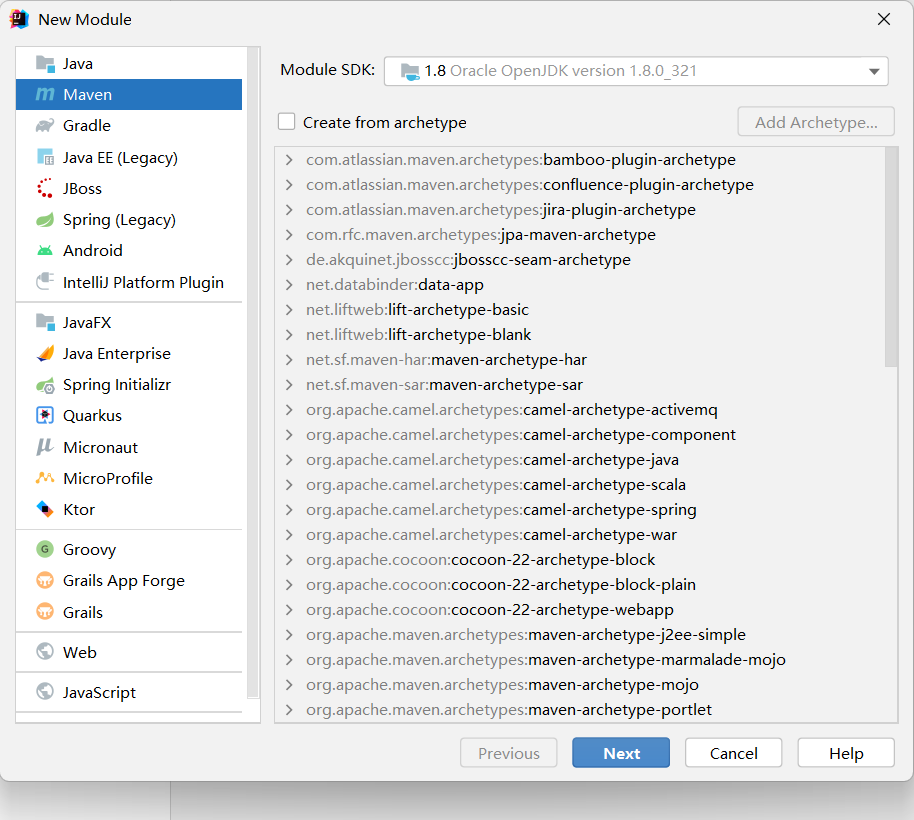Click the Grails orange icon
Viewport: 914px width, 820px height.
pyautogui.click(x=45, y=612)
